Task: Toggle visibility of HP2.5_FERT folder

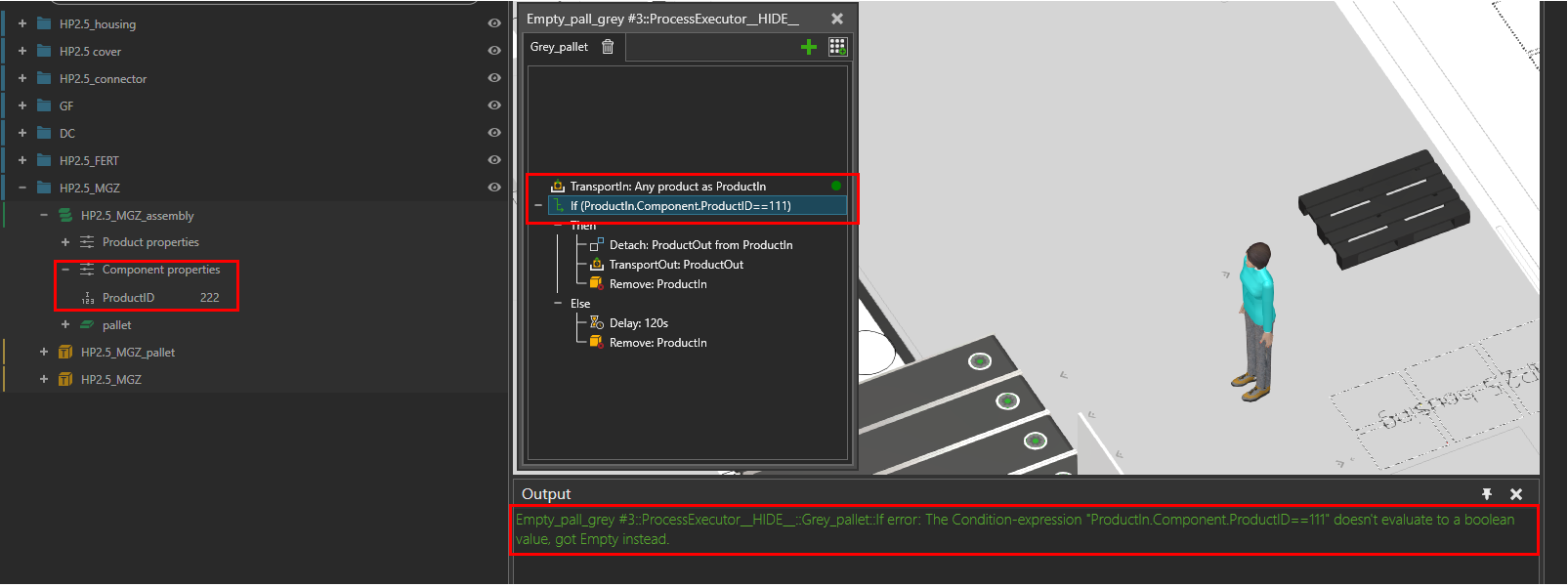Action: (494, 160)
